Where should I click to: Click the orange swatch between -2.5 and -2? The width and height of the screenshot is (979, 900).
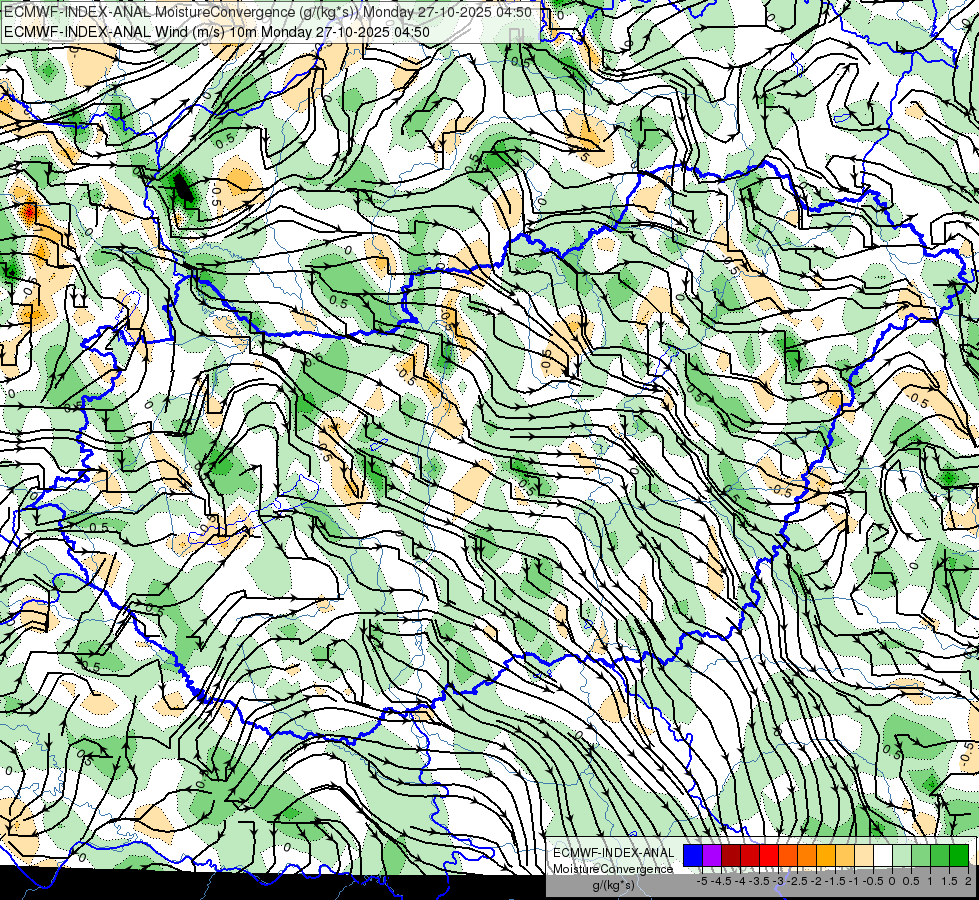click(x=807, y=855)
